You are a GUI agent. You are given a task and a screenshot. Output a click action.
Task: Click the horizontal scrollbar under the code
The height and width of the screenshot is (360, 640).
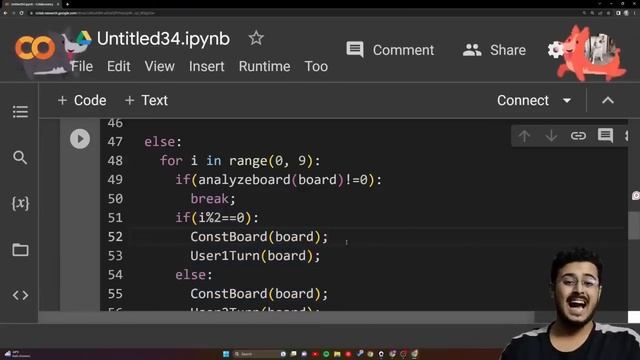pyautogui.click(x=286, y=317)
